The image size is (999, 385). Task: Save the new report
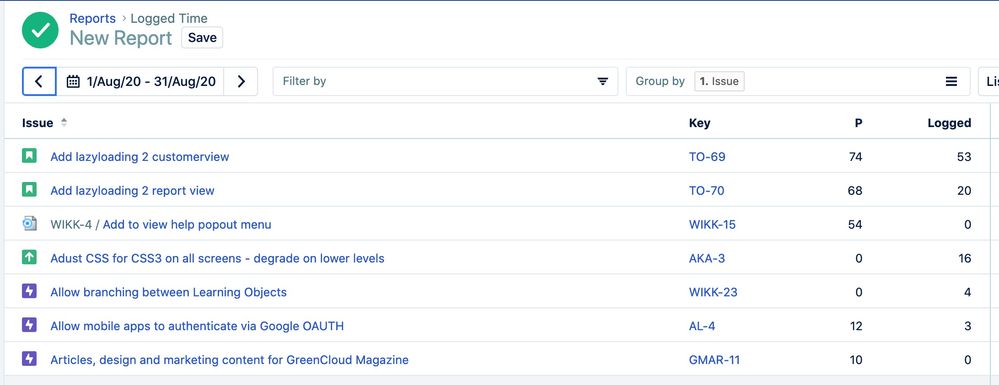click(x=202, y=38)
